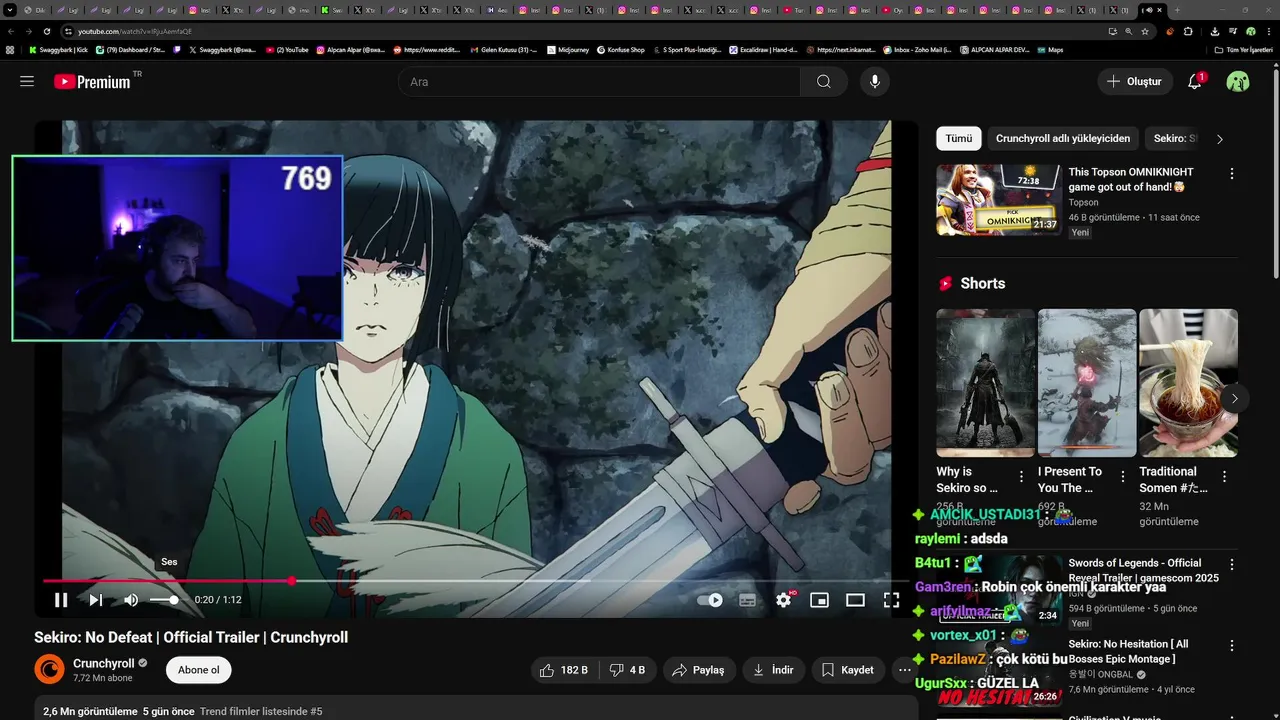Reload the page with the refresh icon

[47, 31]
